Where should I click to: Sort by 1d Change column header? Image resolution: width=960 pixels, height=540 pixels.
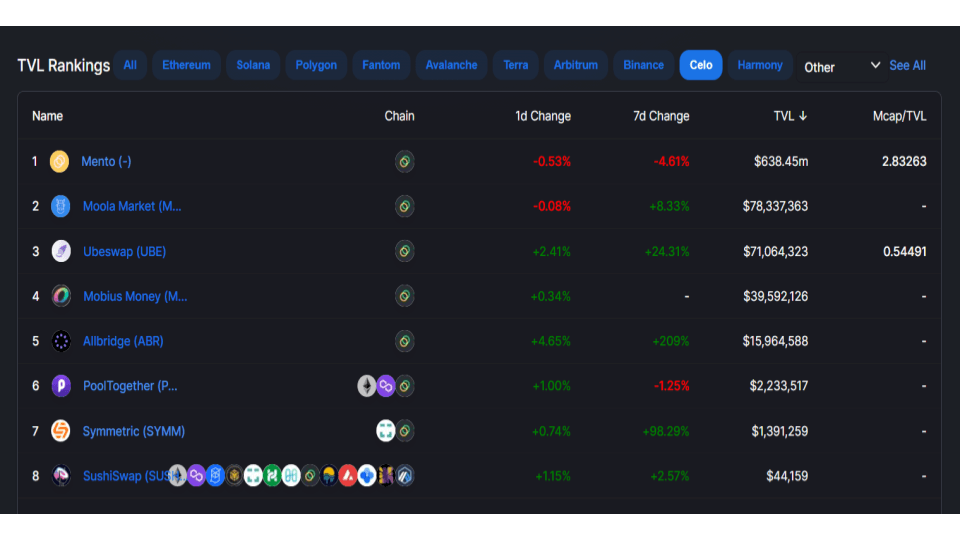[543, 116]
